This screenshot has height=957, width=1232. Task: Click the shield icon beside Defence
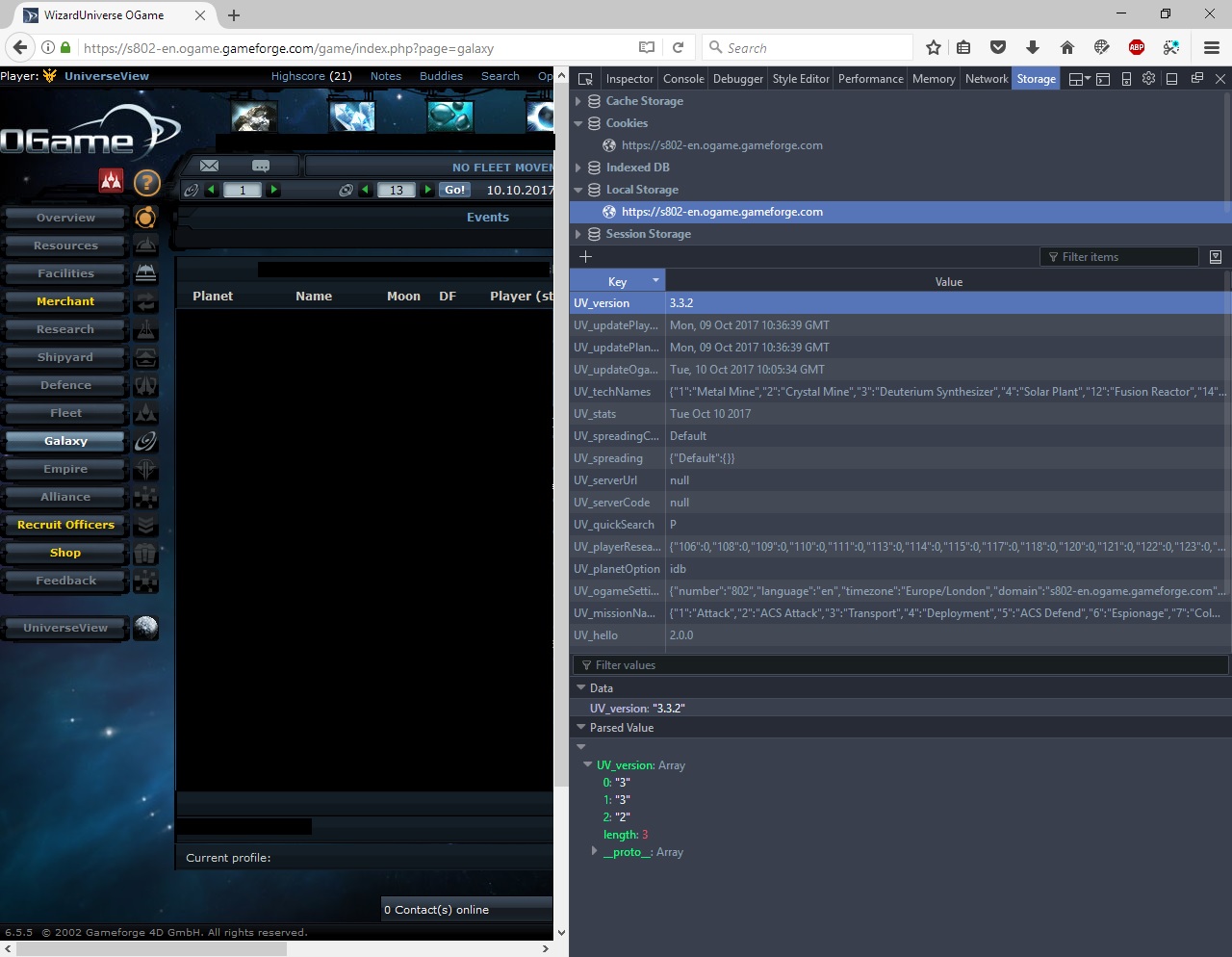coord(145,385)
